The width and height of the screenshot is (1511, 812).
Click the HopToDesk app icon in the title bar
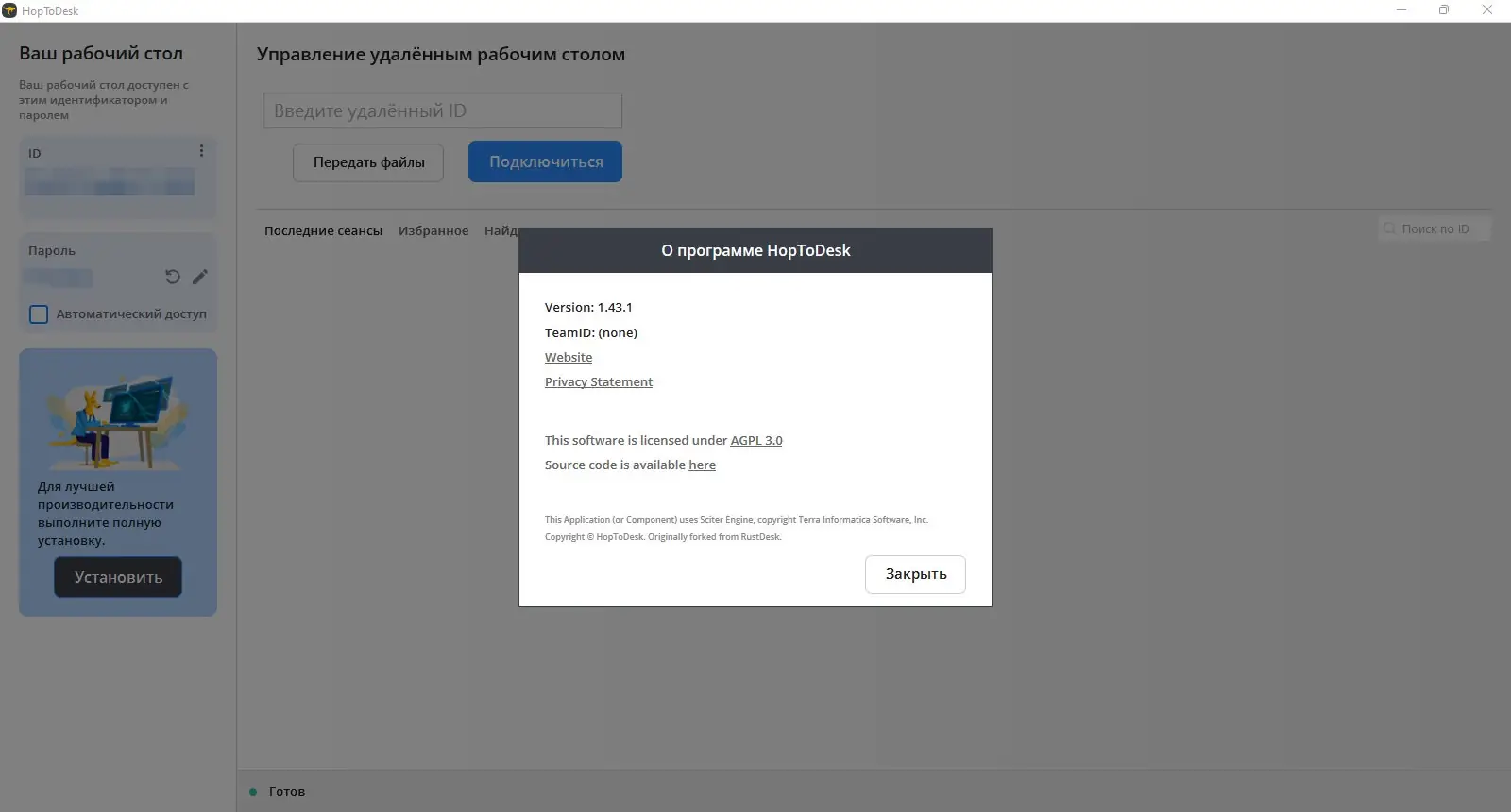click(9, 10)
